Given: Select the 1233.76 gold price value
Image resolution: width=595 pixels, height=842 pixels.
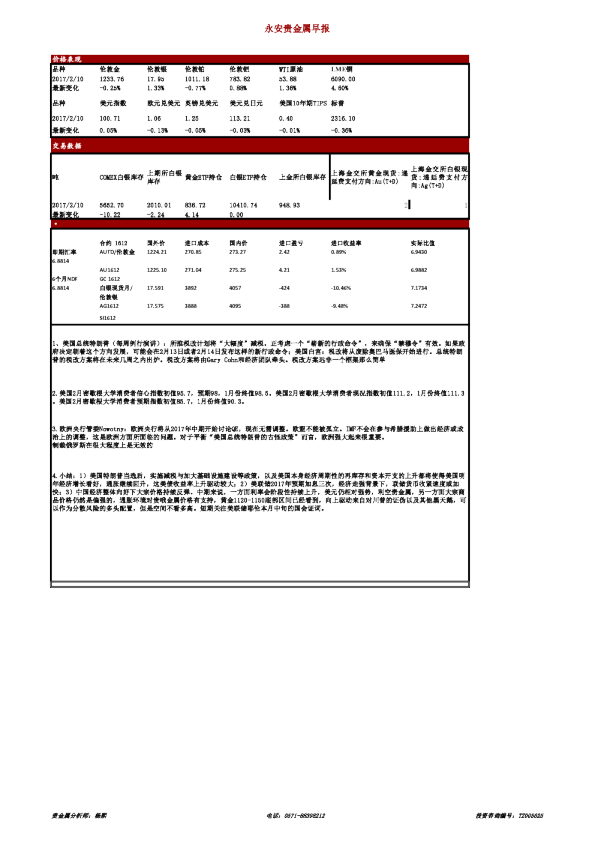Looking at the screenshot, I should pyautogui.click(x=112, y=79).
